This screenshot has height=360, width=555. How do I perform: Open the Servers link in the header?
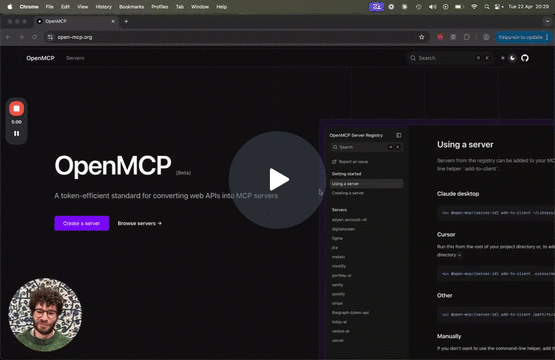75,58
